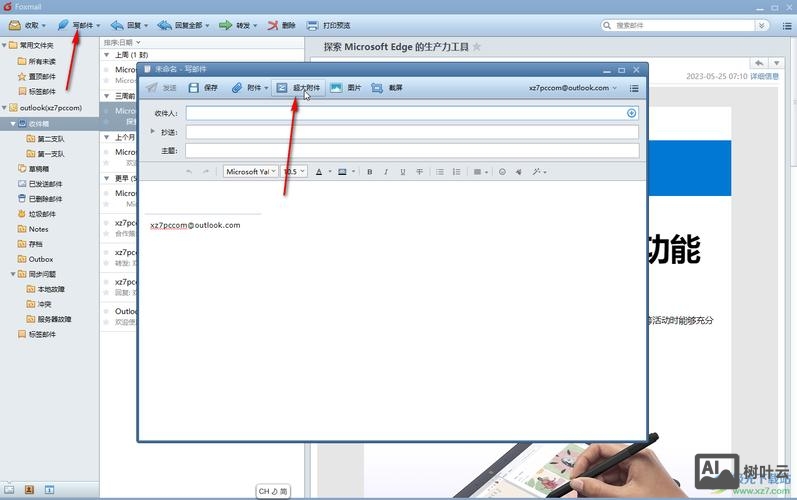797x500 pixels.
Task: Insert a bulleted list
Action: [440, 172]
